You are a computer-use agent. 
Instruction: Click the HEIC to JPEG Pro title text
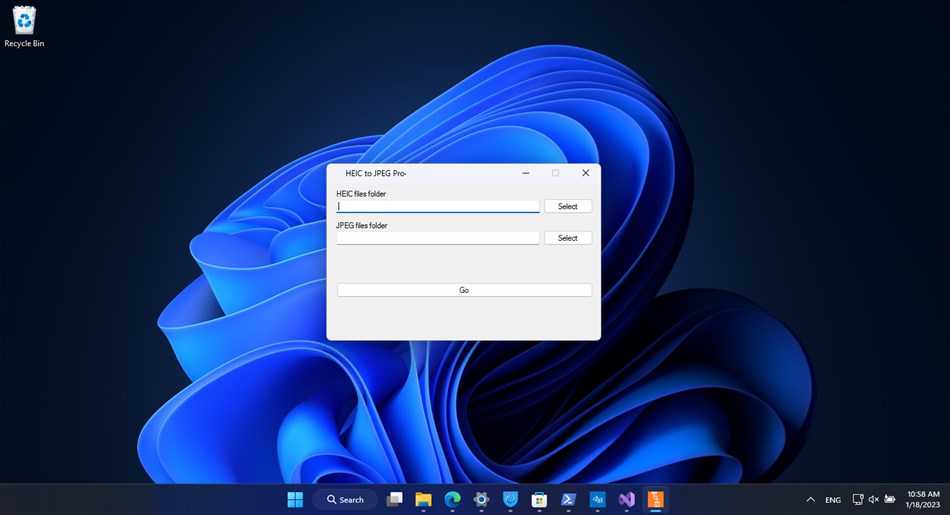(376, 173)
